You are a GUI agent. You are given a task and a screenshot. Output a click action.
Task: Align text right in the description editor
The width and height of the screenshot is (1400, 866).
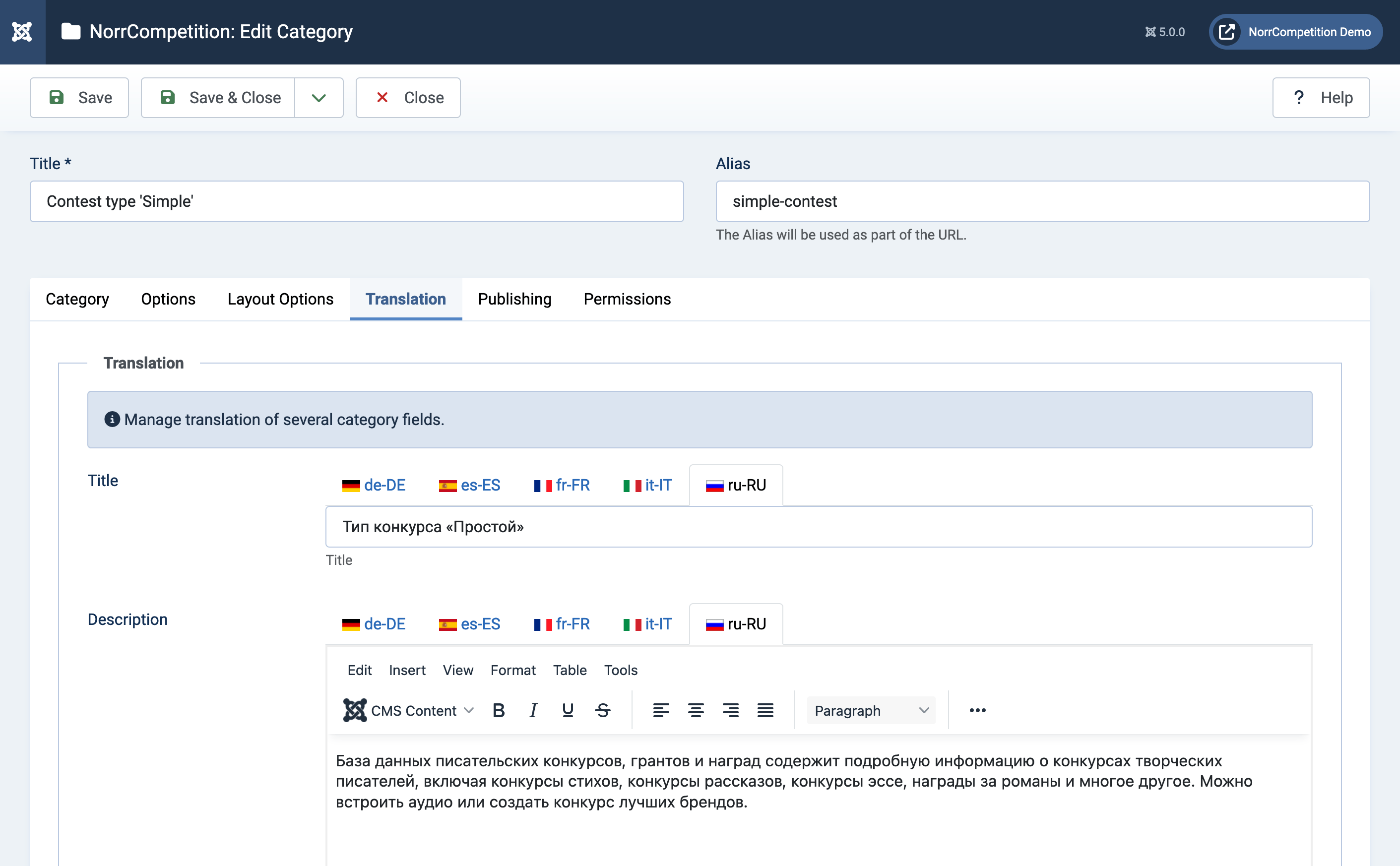point(730,710)
